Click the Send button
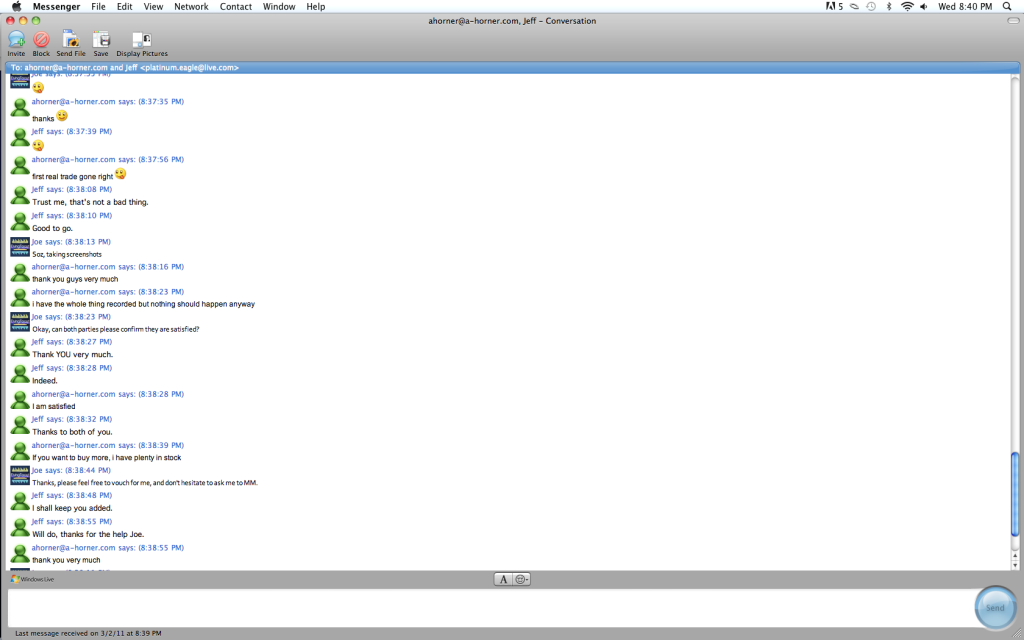Viewport: 1024px width, 640px height. tap(995, 607)
